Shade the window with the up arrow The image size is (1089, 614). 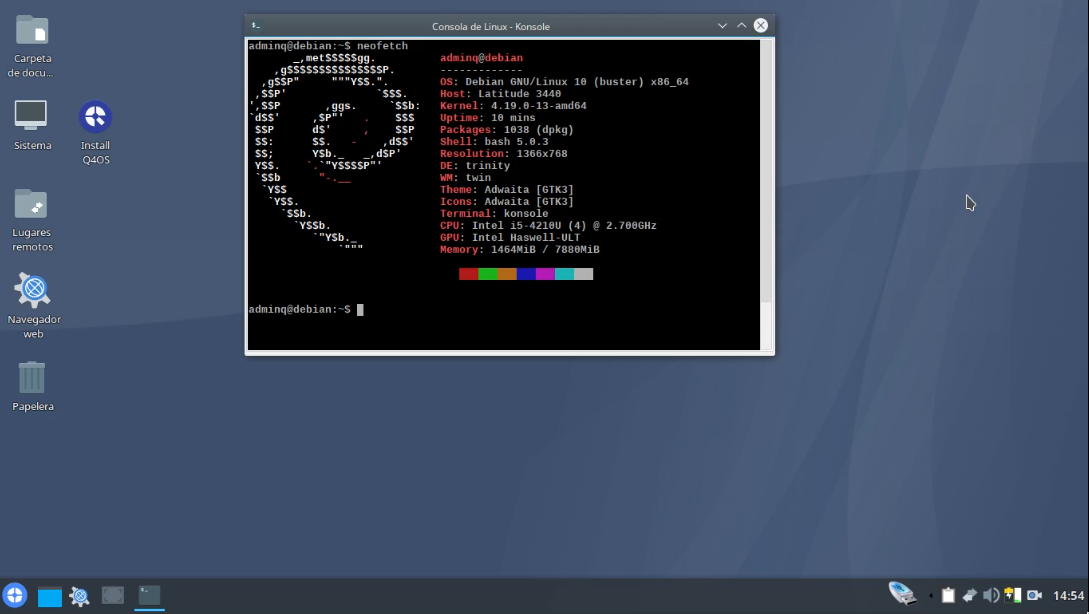tap(740, 25)
